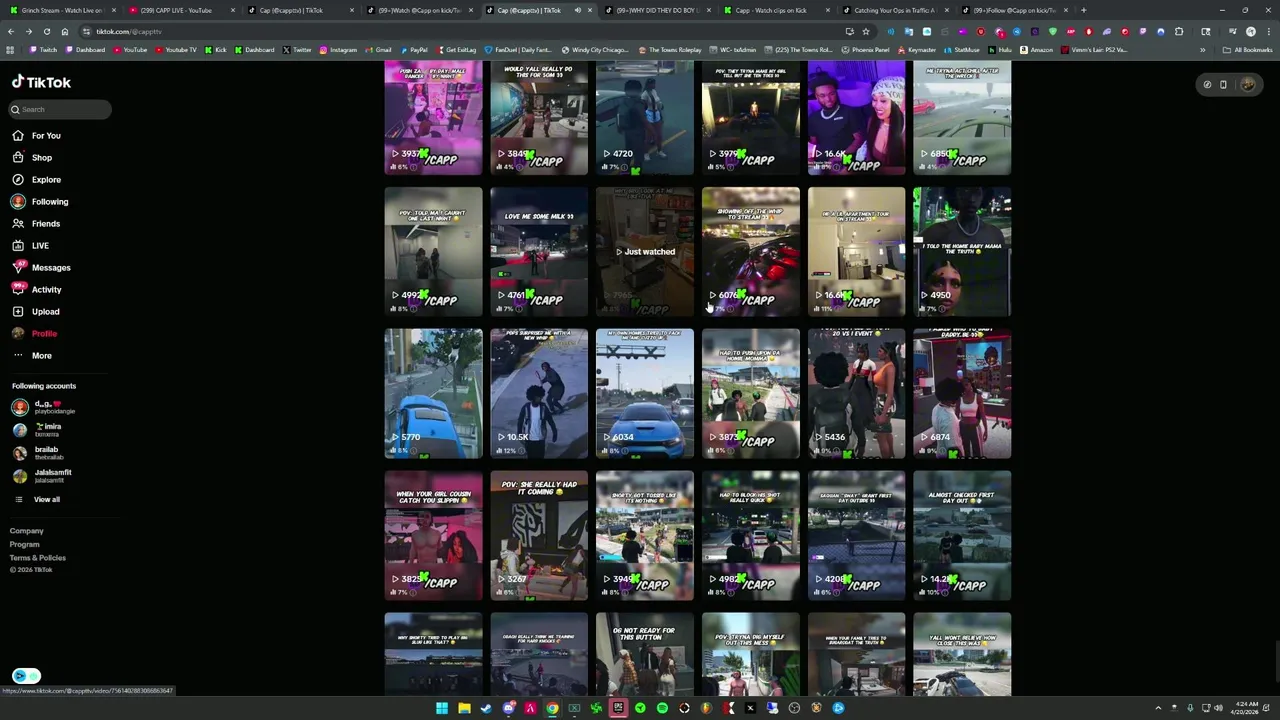The width and height of the screenshot is (1280, 720).
Task: Open the jalalsamfit following account
Action: point(42,476)
